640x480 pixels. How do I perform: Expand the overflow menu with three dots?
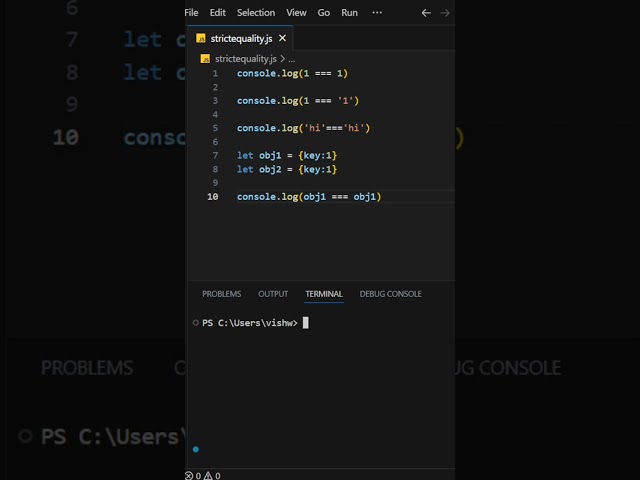tap(377, 13)
